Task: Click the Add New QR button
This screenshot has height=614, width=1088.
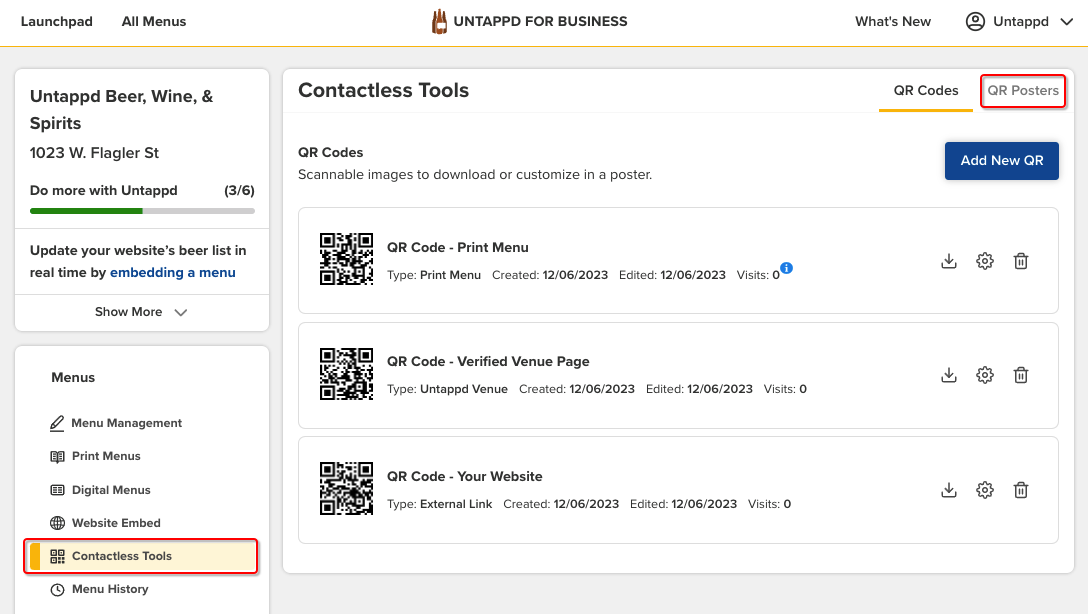Action: (1001, 160)
